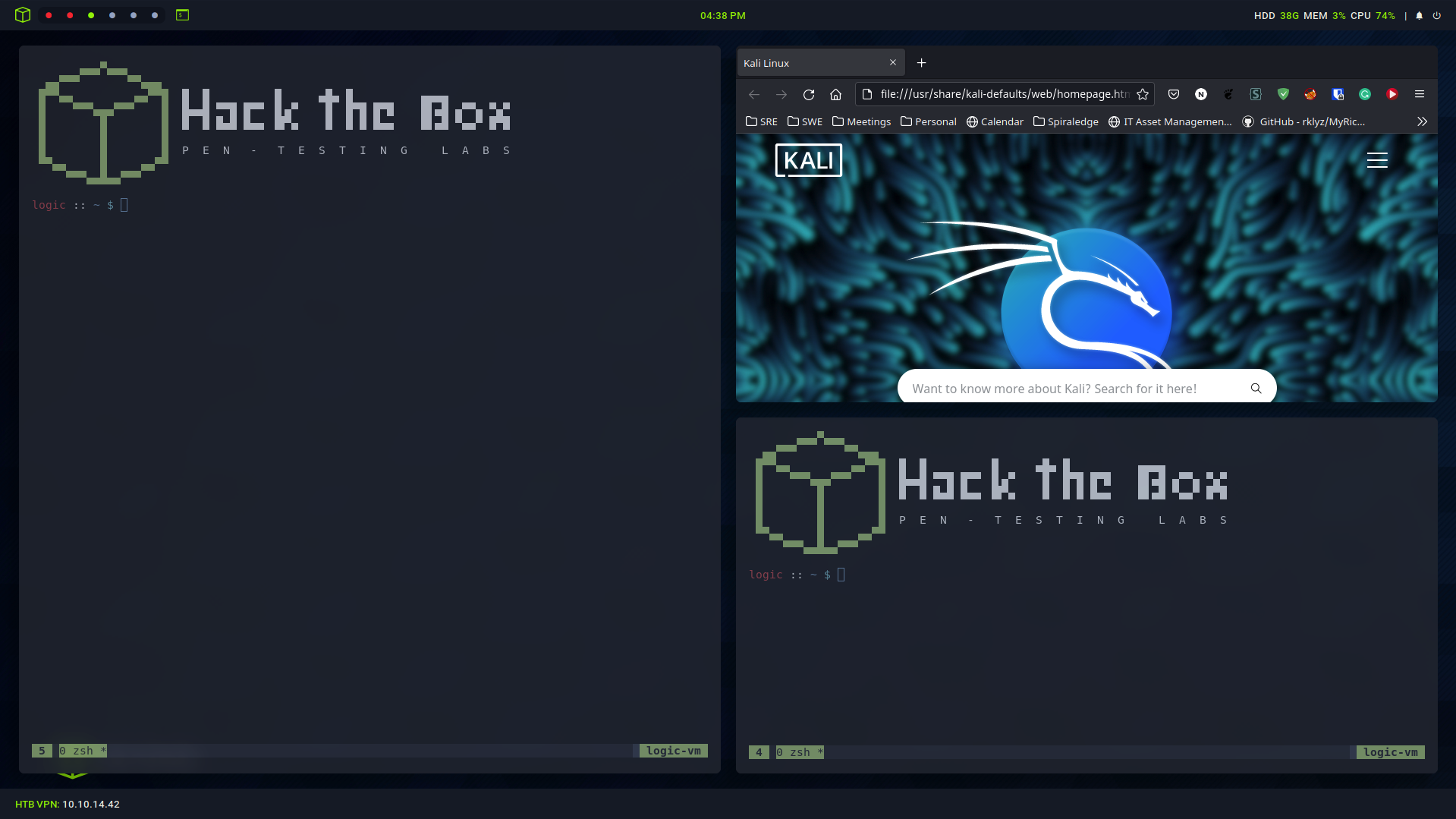Go back in browser history
Screen dimensions: 1456x819
pos(753,94)
